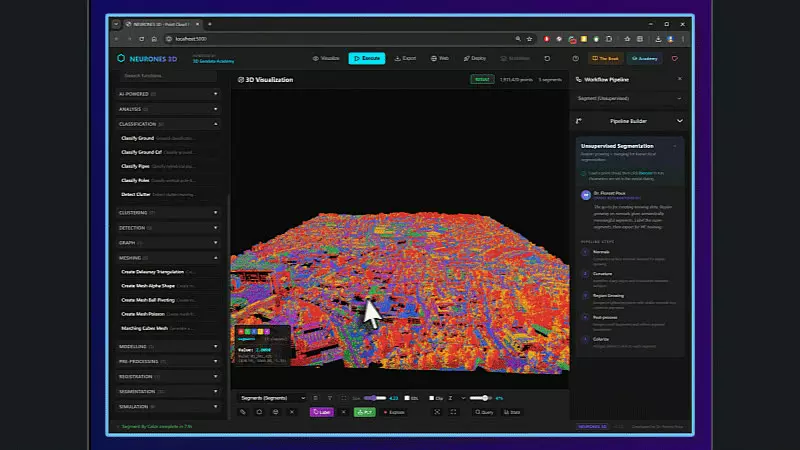Toggle the Clip checkbox
Screen dimensions: 800x450
[432, 398]
